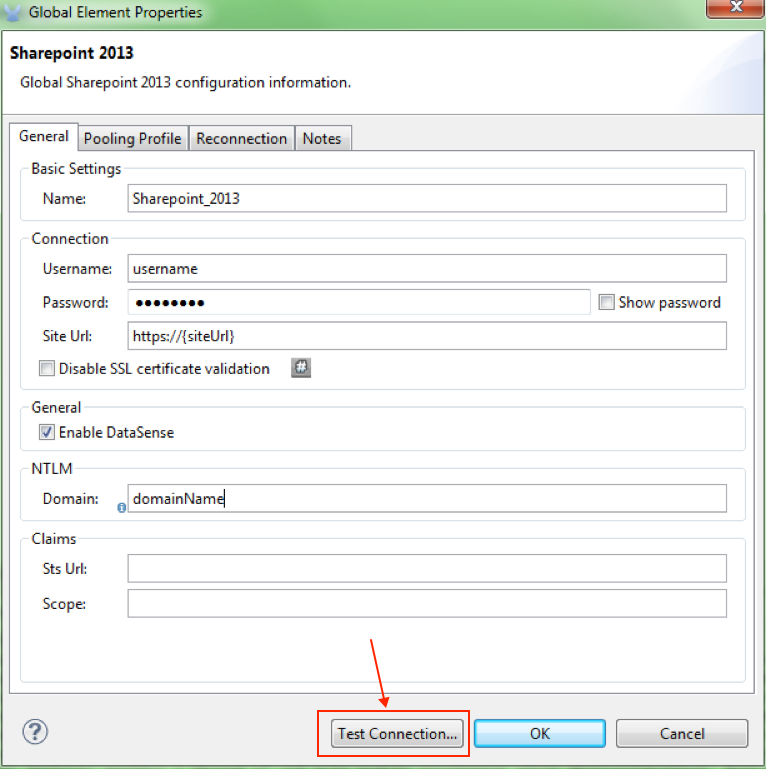Click the Cancel button

click(x=682, y=733)
